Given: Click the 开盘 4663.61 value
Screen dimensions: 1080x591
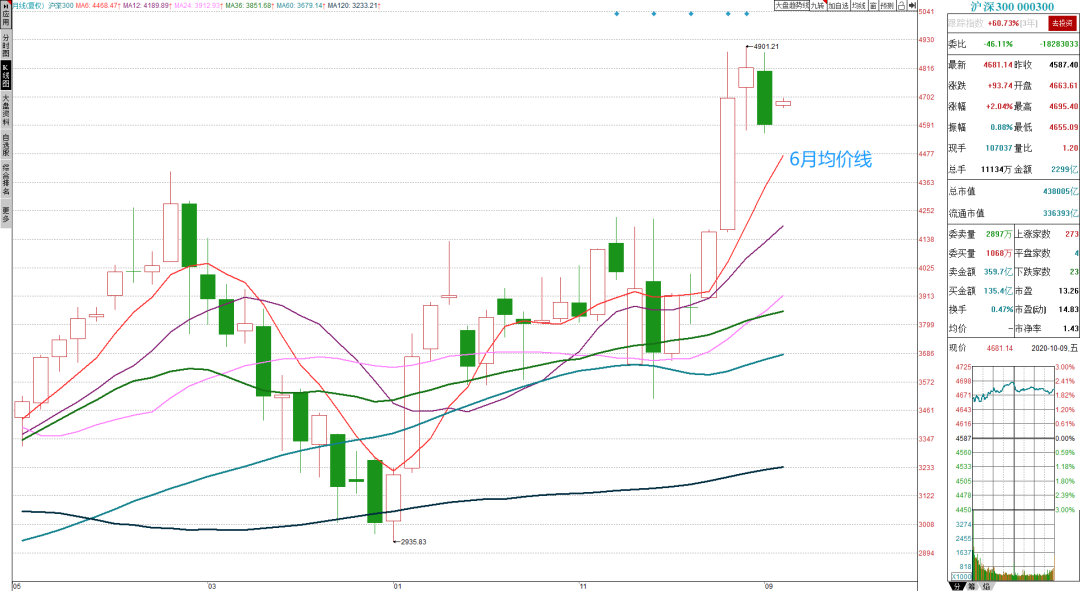Looking at the screenshot, I should pos(1063,85).
